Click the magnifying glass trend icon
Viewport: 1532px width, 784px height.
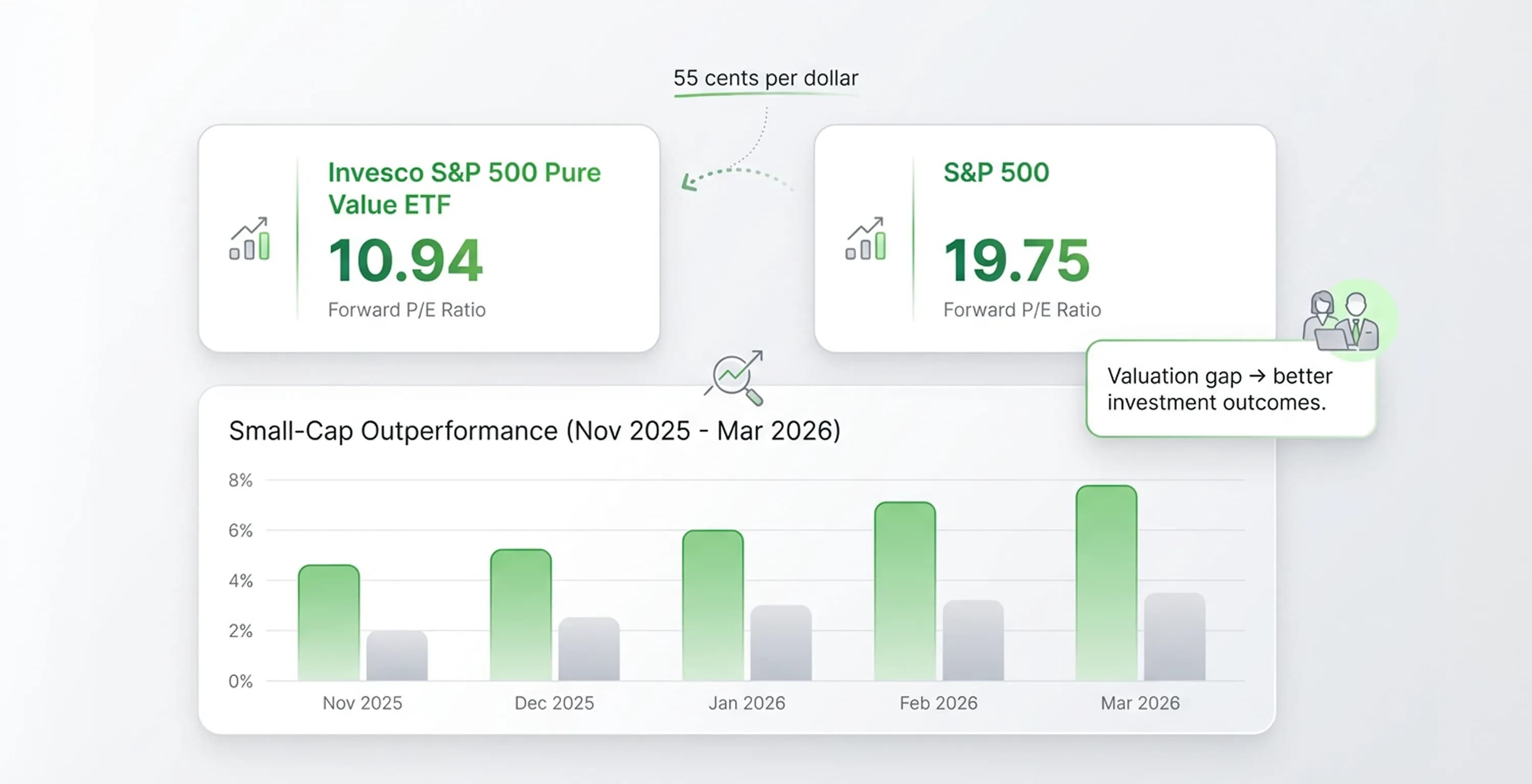coord(734,378)
